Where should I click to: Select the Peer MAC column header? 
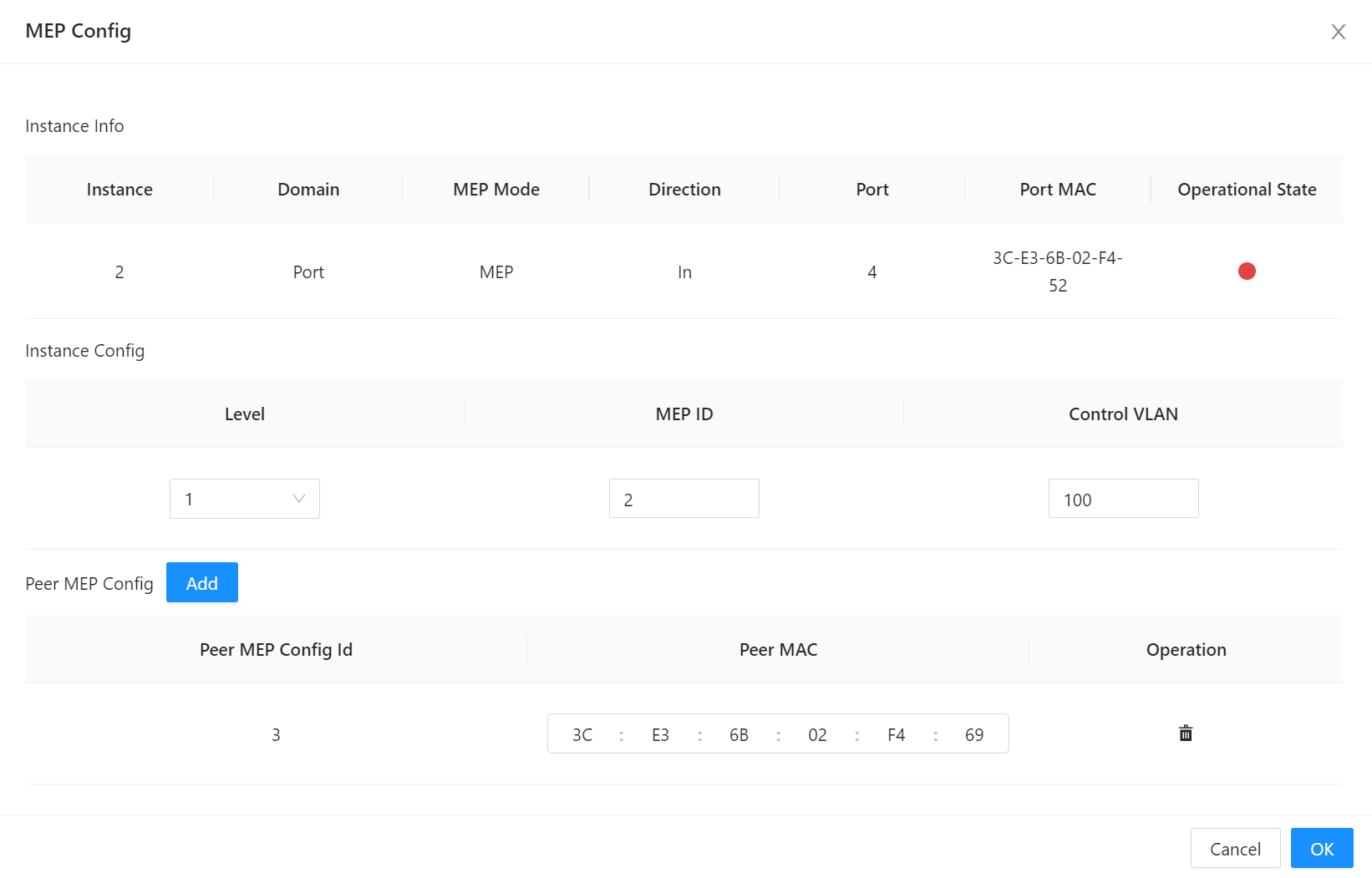778,649
